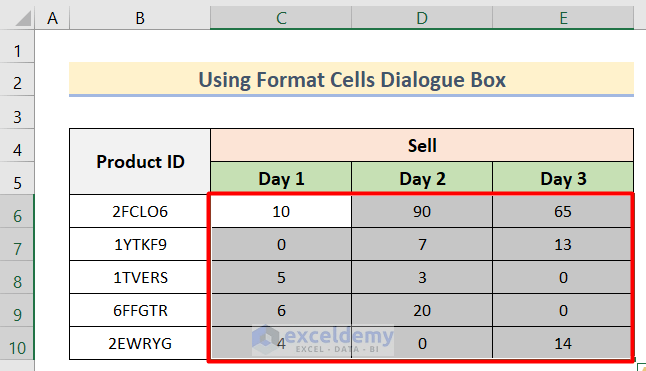Select column A header

(x=52, y=18)
